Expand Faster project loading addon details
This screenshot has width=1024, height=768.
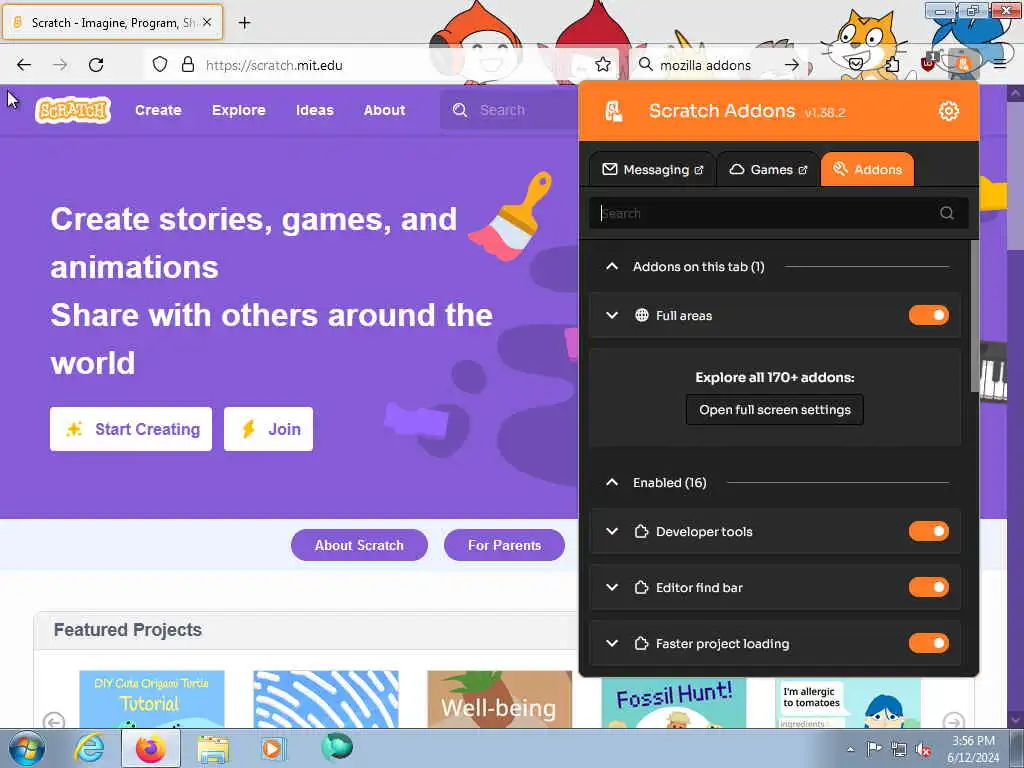[x=612, y=643]
